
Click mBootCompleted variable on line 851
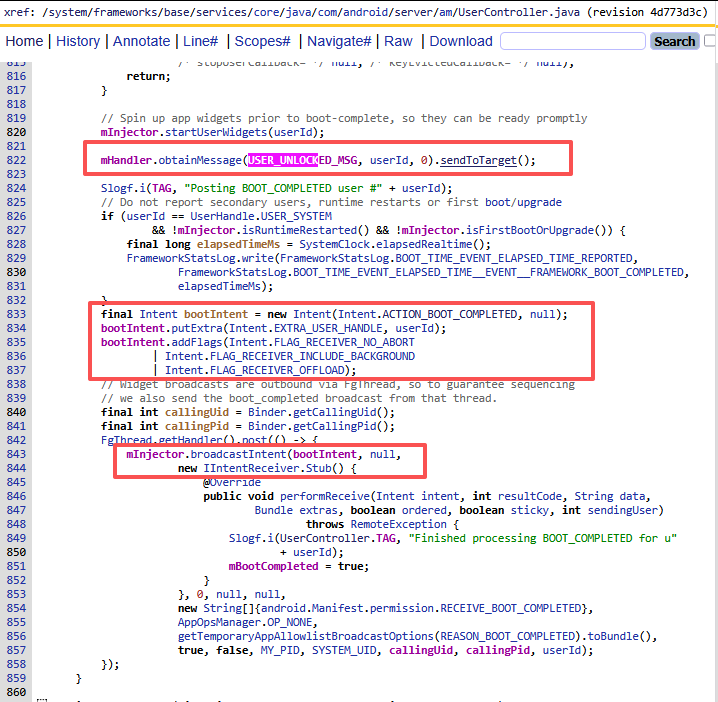(x=273, y=566)
